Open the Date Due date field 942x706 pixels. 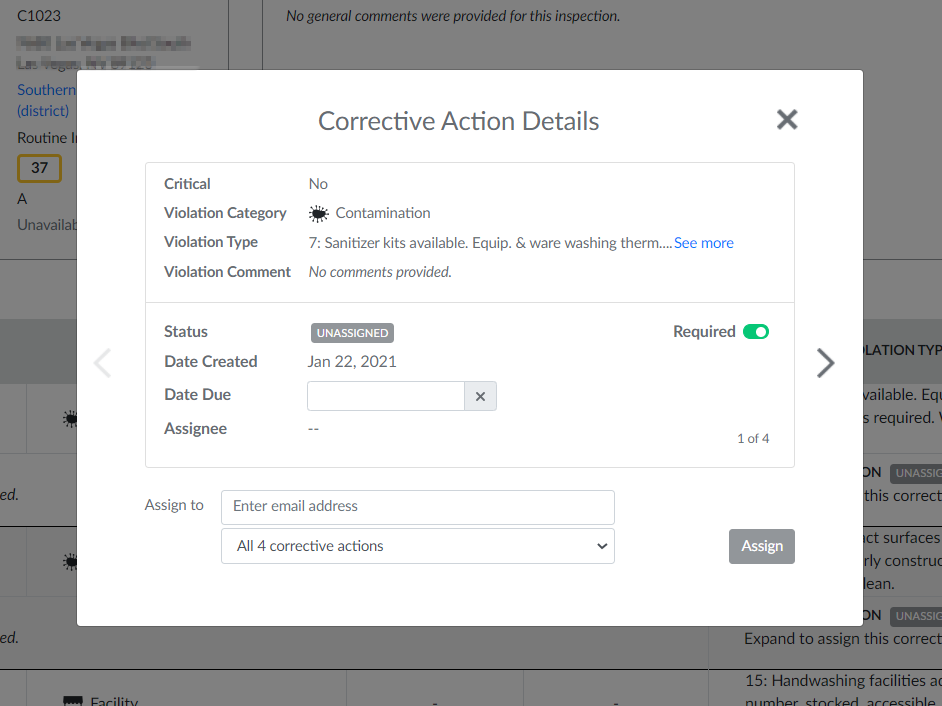tap(385, 396)
